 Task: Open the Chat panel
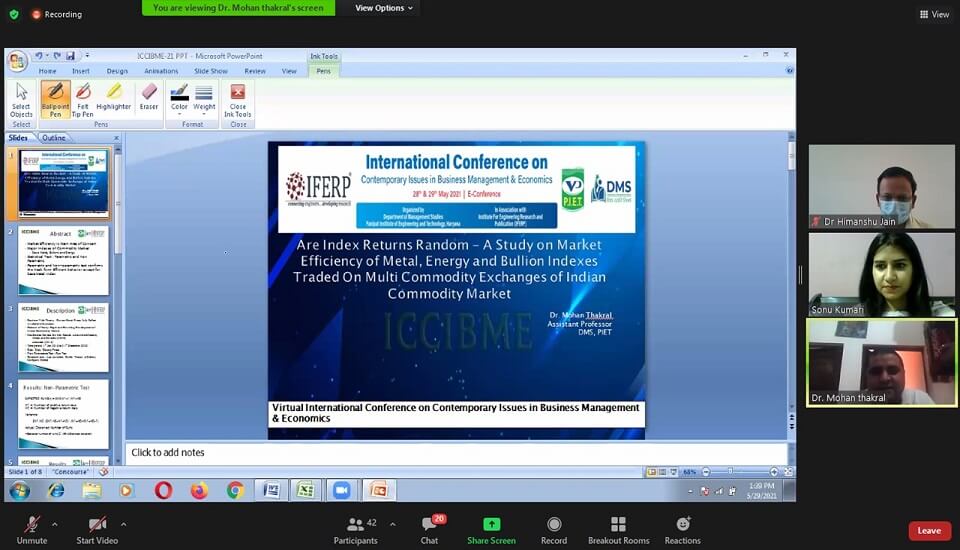tap(429, 529)
